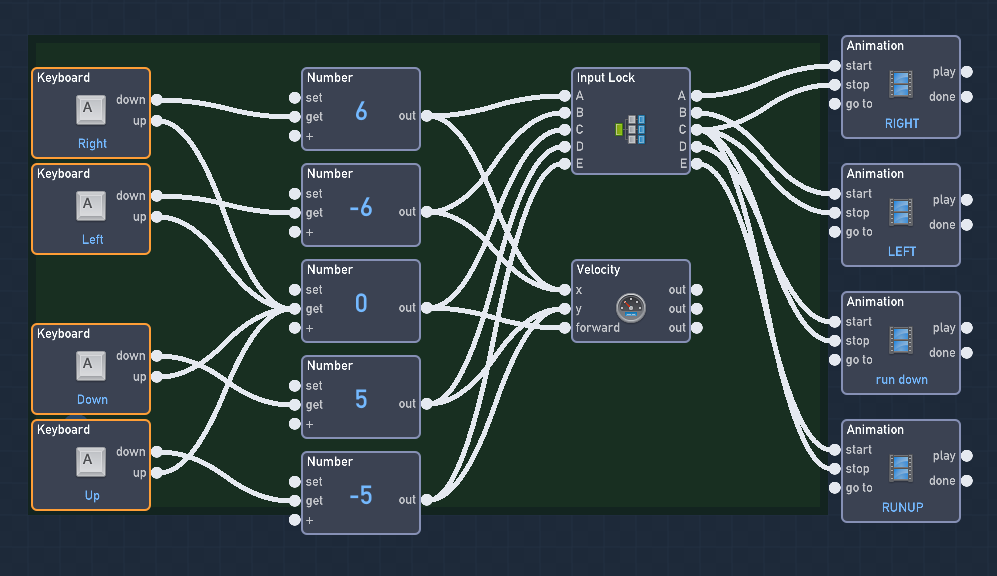997x576 pixels.
Task: Click the film icon in the RIGHT Animation node
Action: point(901,84)
